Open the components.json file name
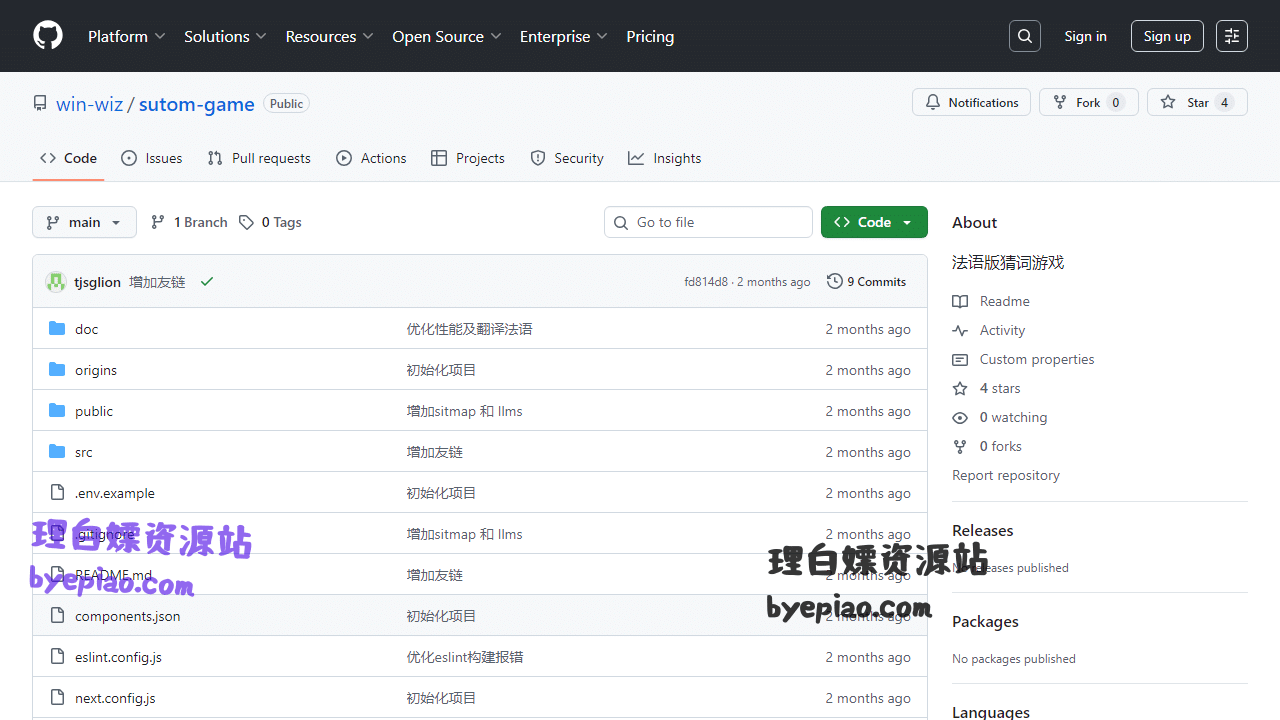Image resolution: width=1280 pixels, height=720 pixels. click(x=128, y=616)
